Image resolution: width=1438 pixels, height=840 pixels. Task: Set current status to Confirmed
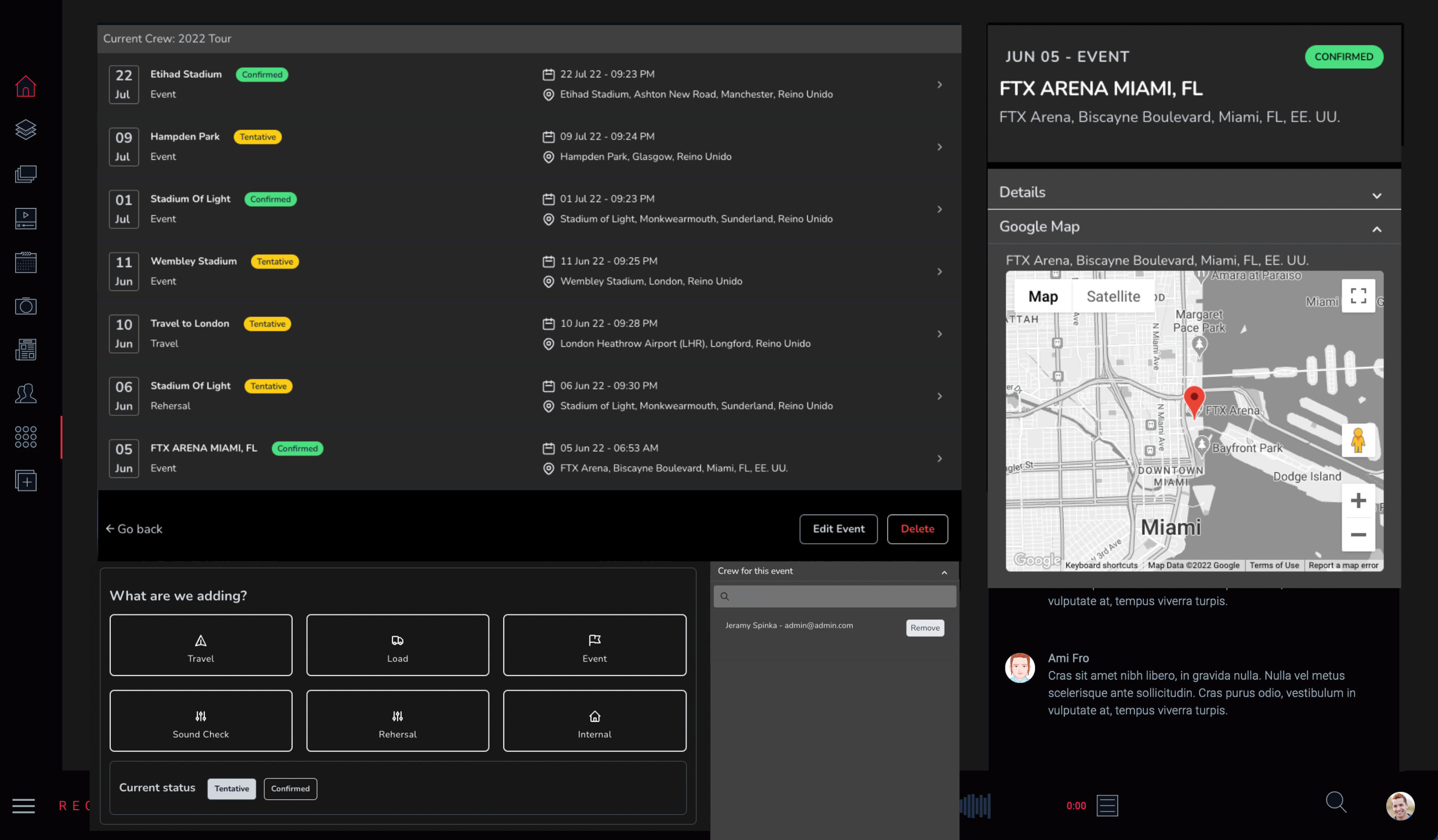(290, 788)
